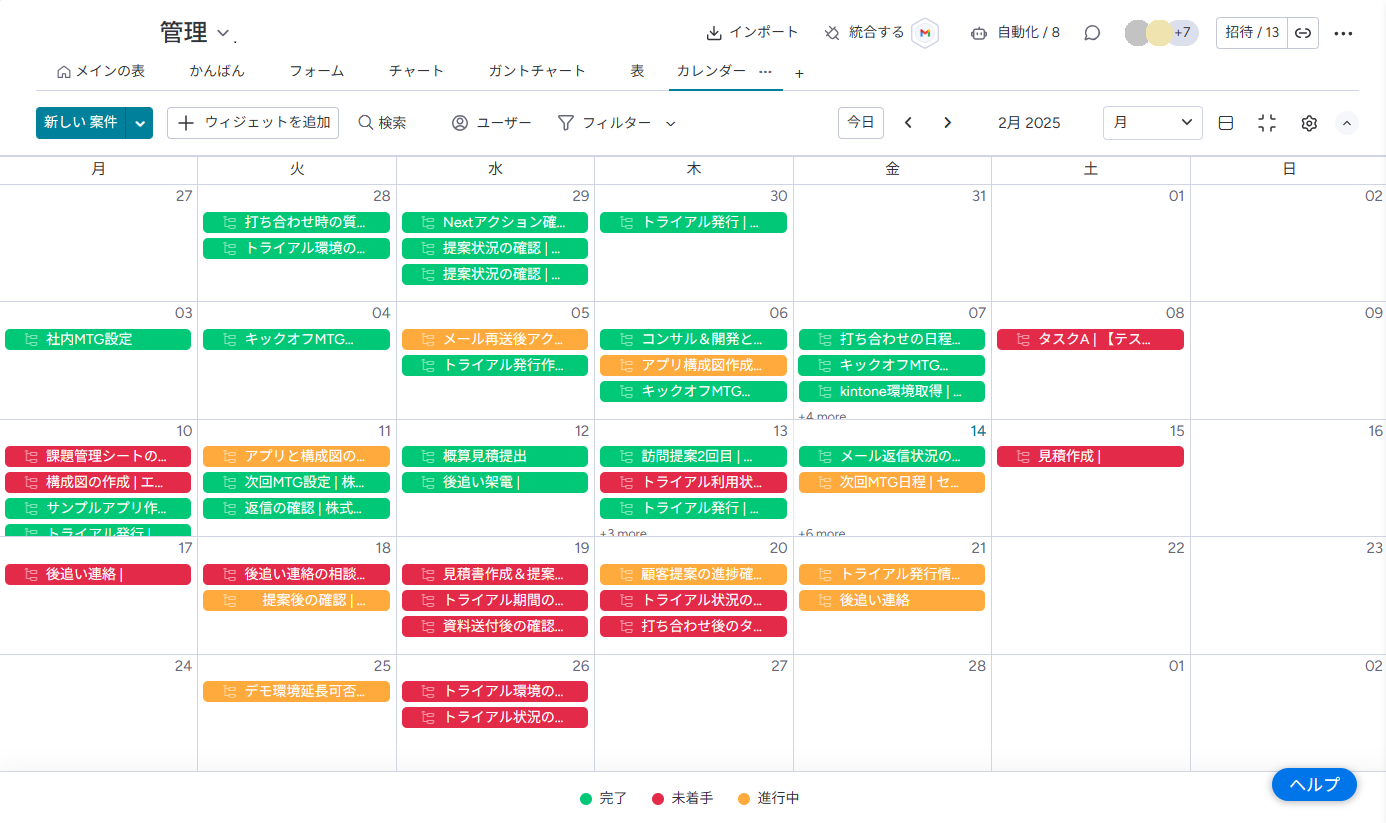Open the calendar settings gear icon
1386x823 pixels.
pyautogui.click(x=1309, y=123)
